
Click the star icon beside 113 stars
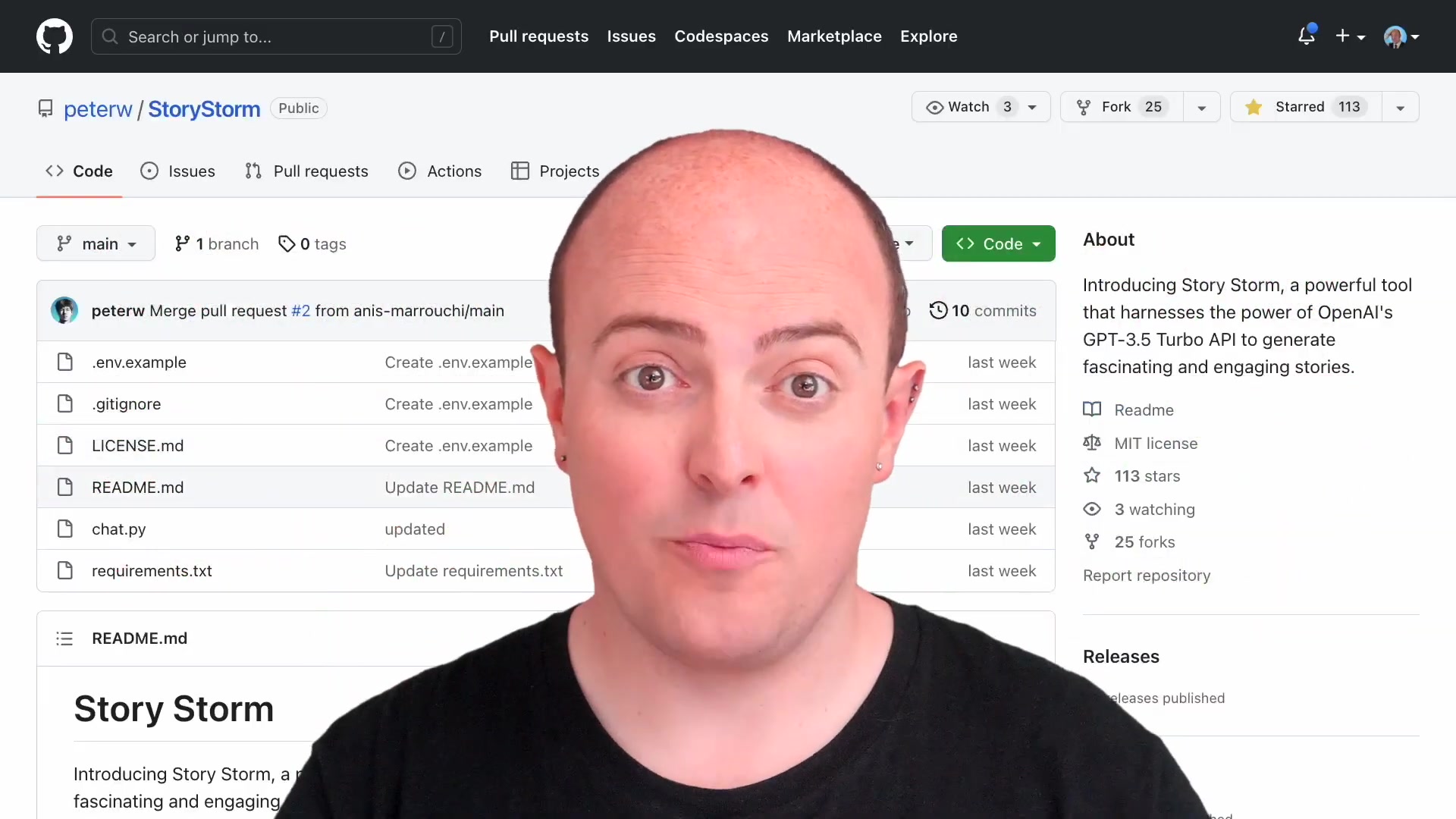1092,475
